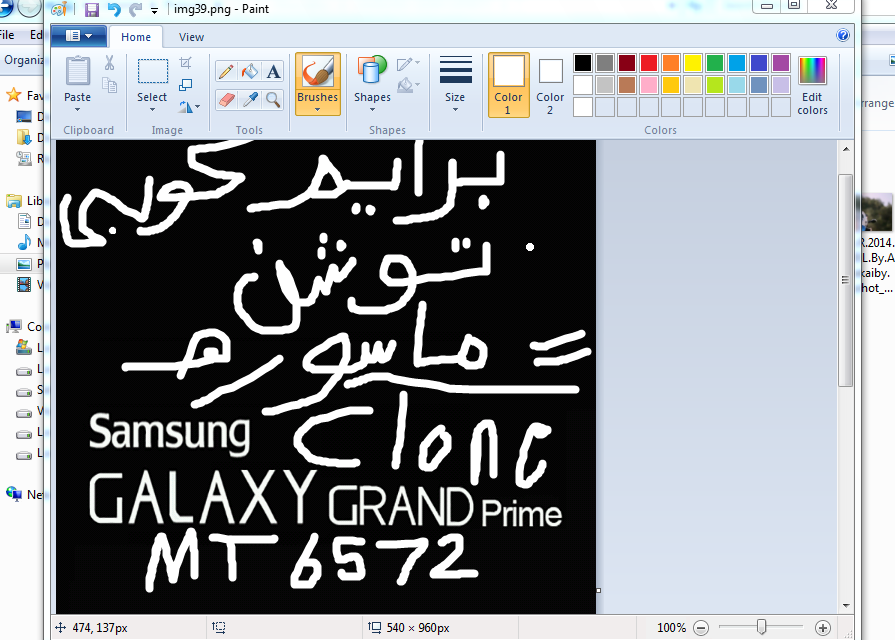The image size is (895, 640).
Task: Expand the Rotate or flip dropdown
Action: [190, 107]
